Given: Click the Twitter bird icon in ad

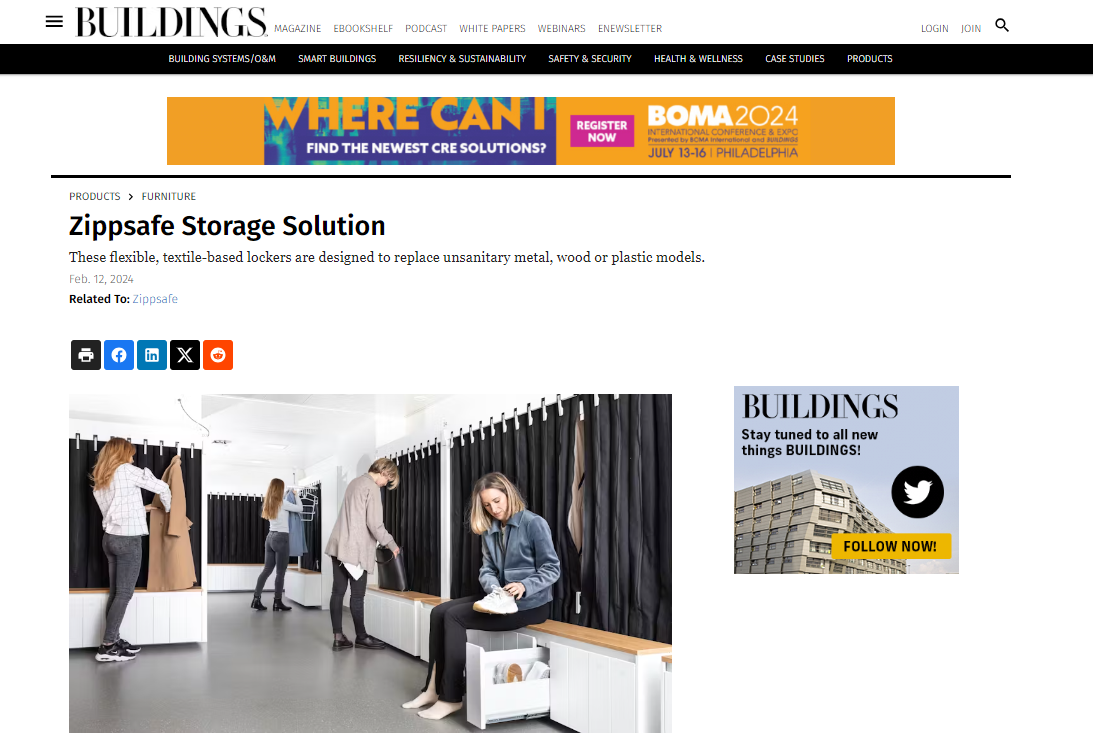Looking at the screenshot, I should pos(917,492).
